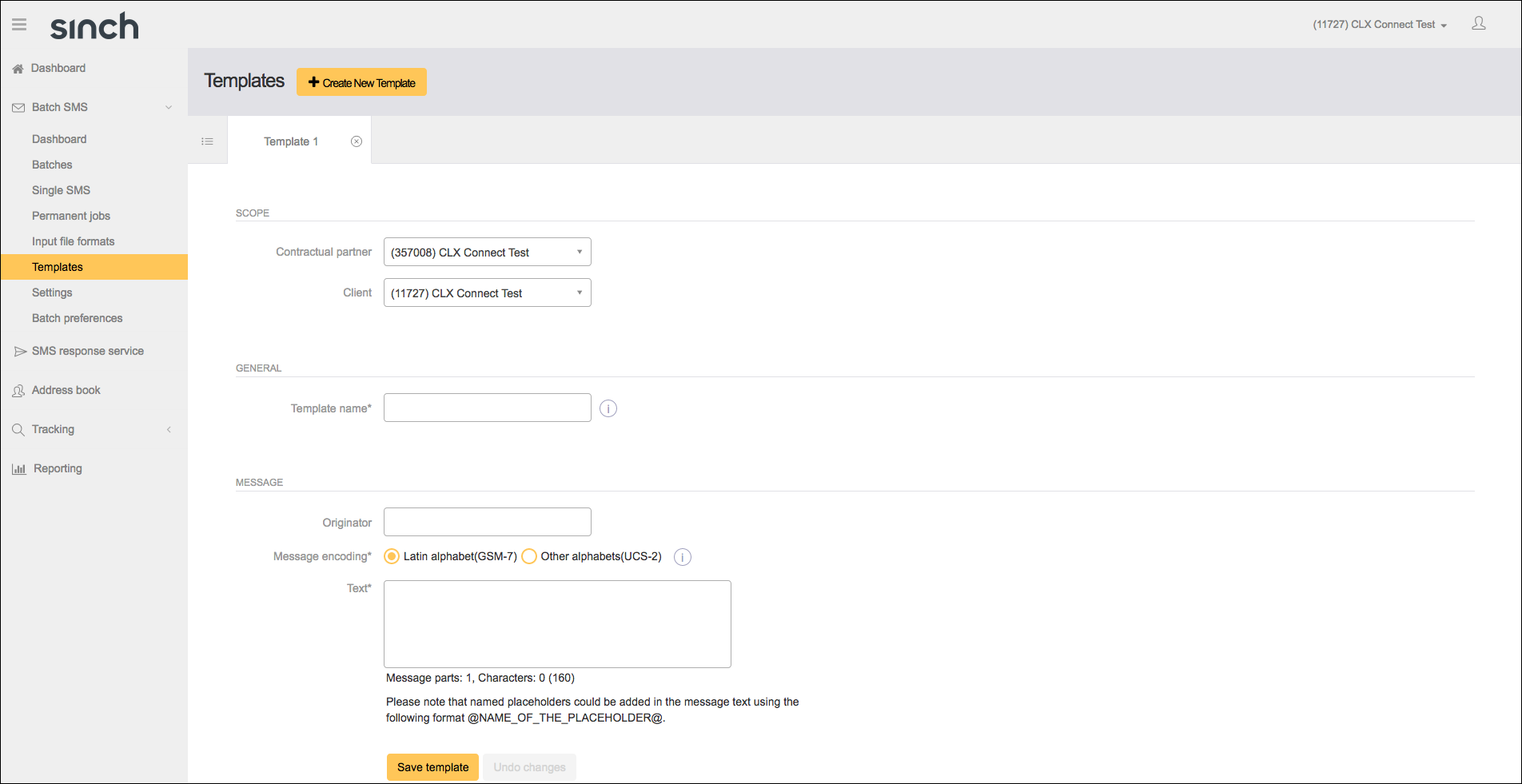Show encoding info tooltip icon
The image size is (1522, 784).
click(x=682, y=556)
